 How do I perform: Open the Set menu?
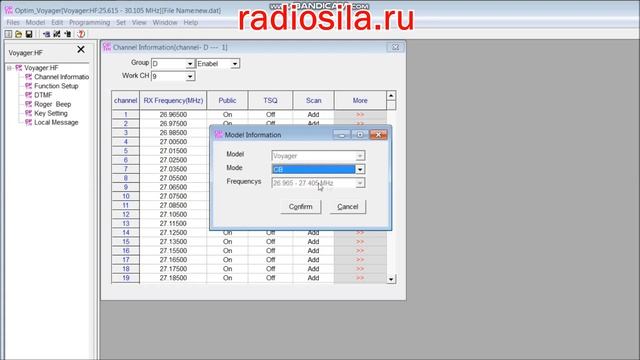point(121,22)
